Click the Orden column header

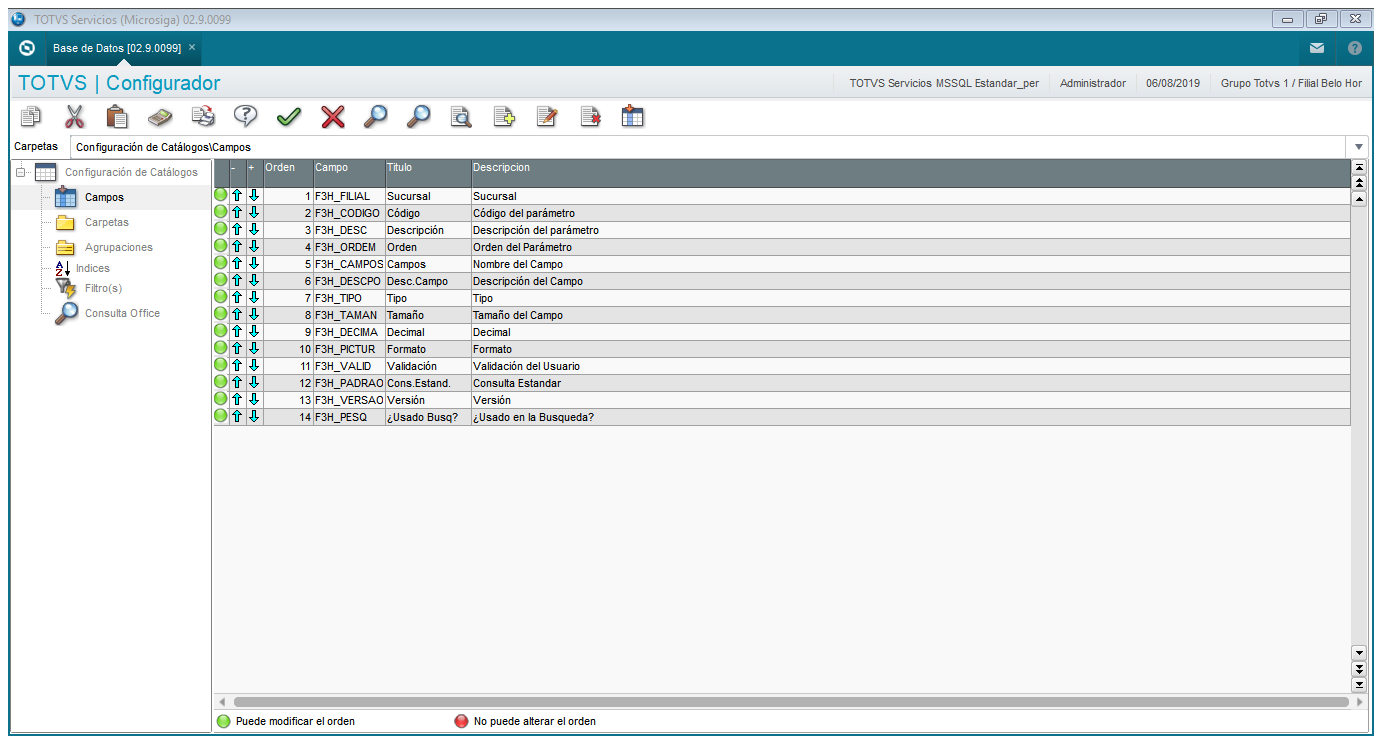(x=288, y=173)
